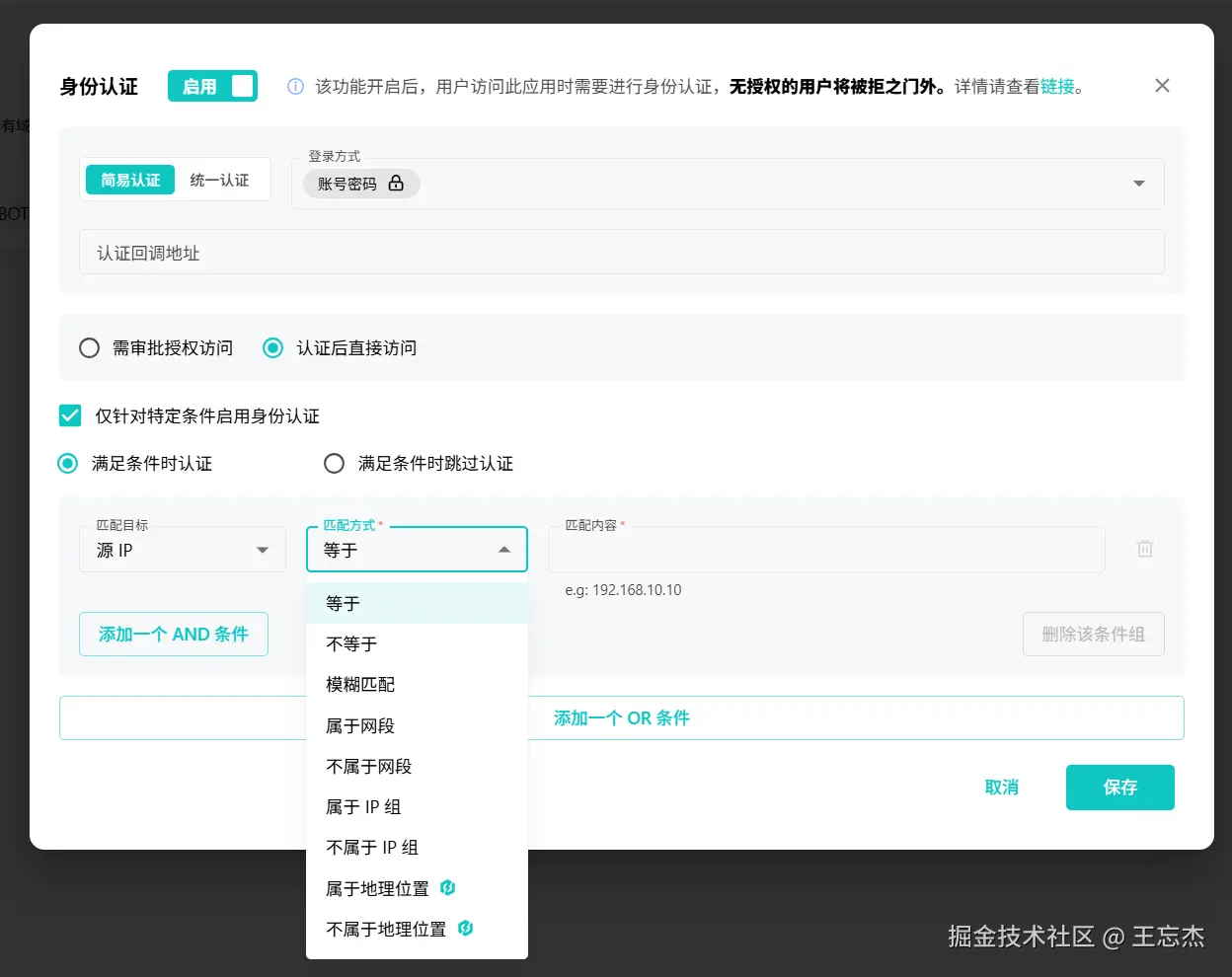1232x977 pixels.
Task: Click the badge icon beside 属于地理位置
Action: [447, 887]
